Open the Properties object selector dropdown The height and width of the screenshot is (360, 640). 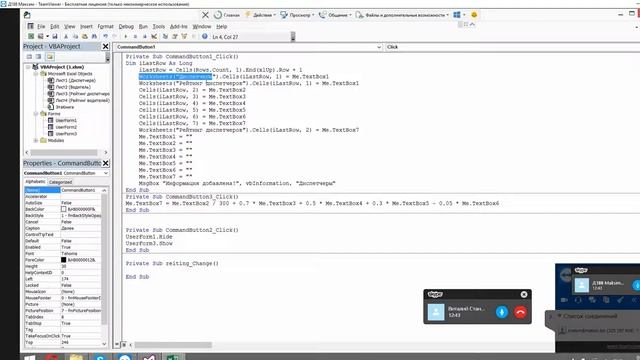coord(106,173)
